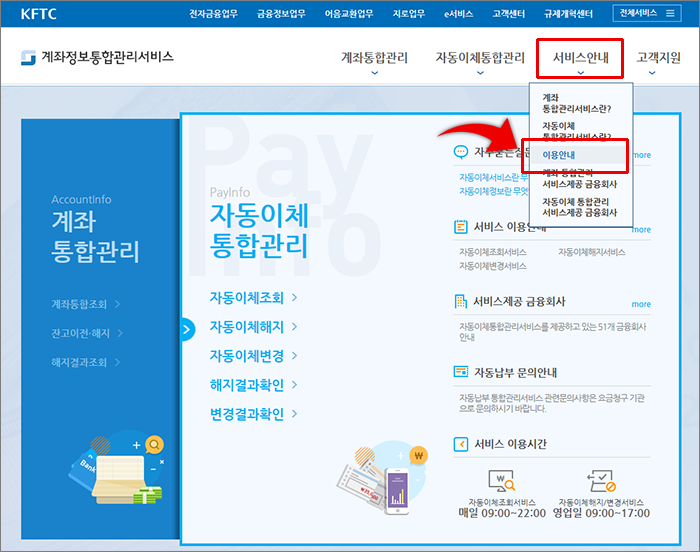Viewport: 700px width, 552px height.
Task: Click the speech bubble FAQ icon
Action: pyautogui.click(x=461, y=152)
